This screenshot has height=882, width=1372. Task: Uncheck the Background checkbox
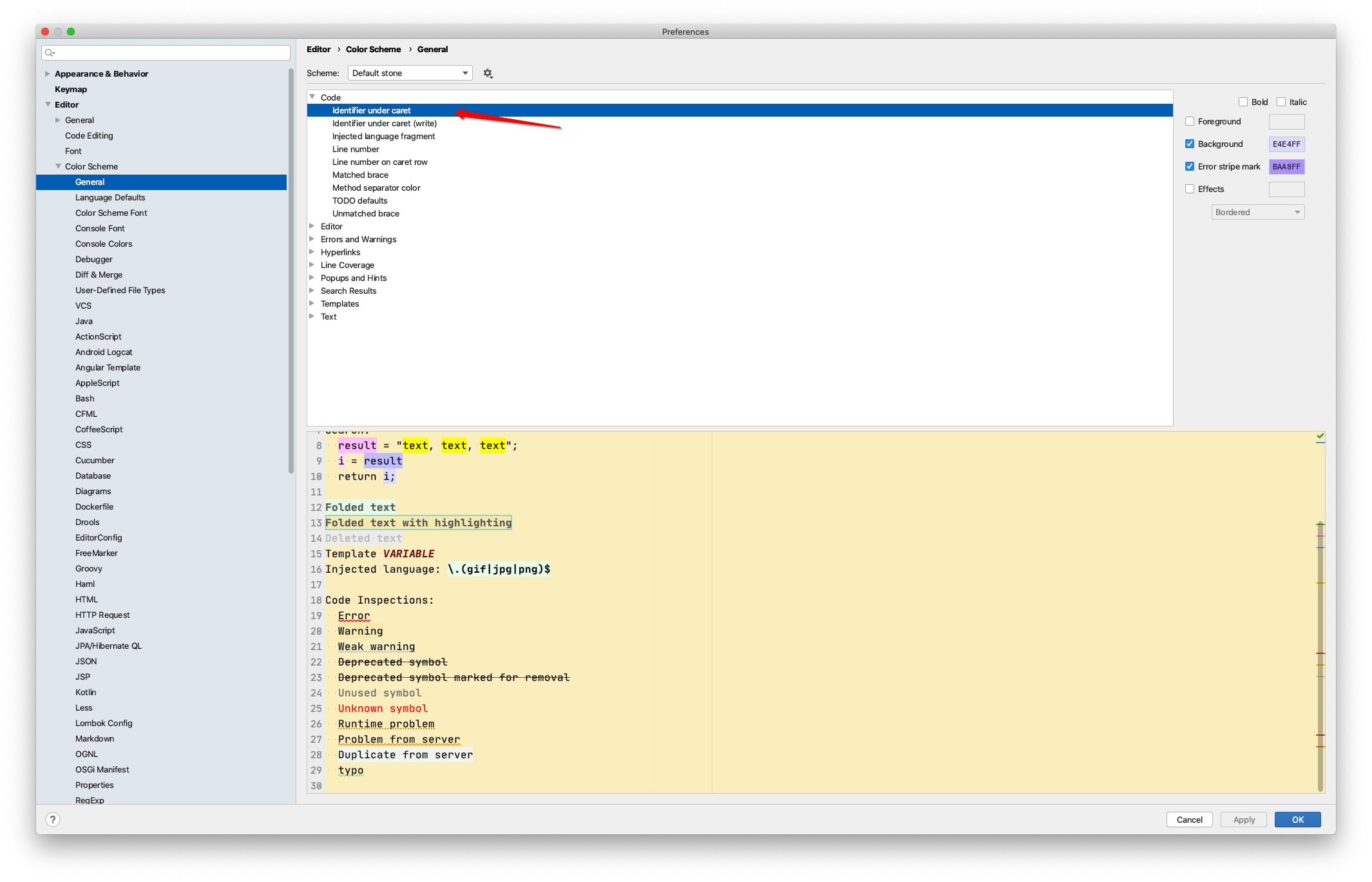pos(1190,144)
